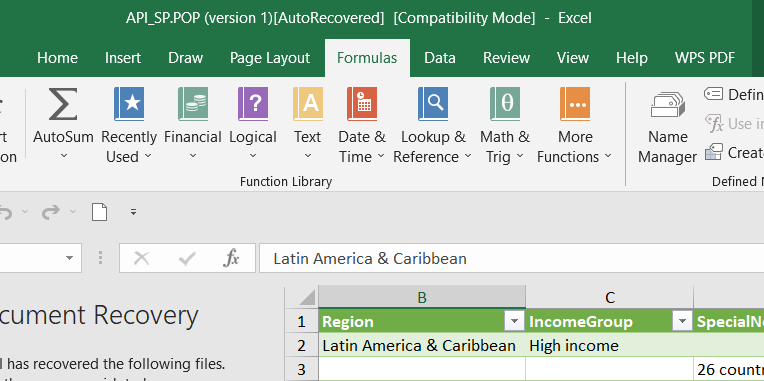Click the High income cell
The height and width of the screenshot is (381, 764).
610,345
